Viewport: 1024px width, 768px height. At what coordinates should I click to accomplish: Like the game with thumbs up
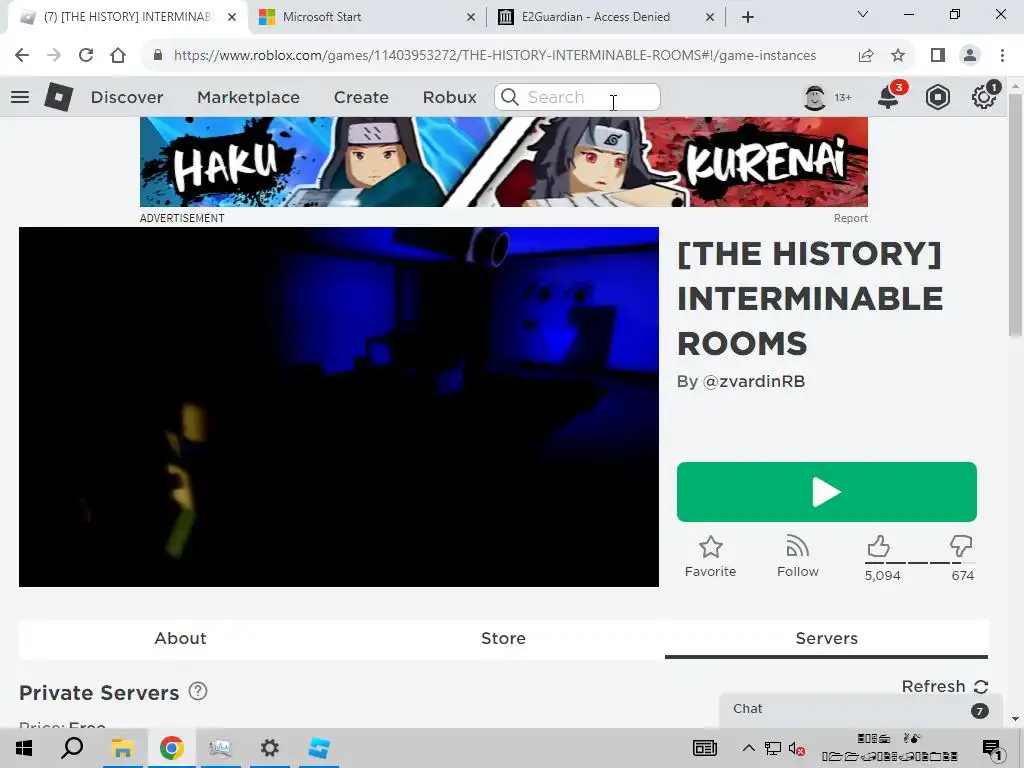(x=879, y=546)
